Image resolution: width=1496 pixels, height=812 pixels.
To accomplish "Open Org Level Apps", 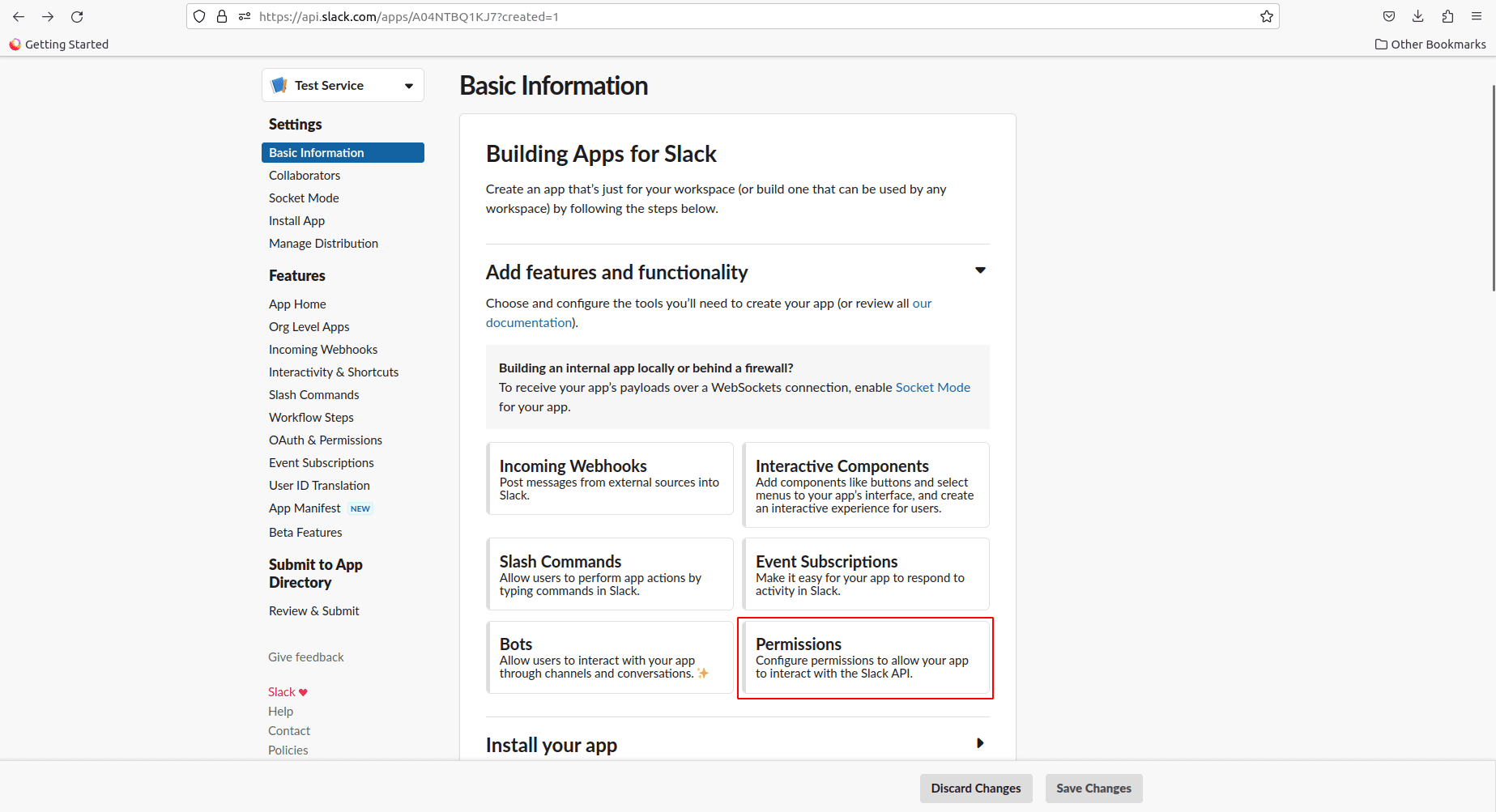I will click(309, 327).
